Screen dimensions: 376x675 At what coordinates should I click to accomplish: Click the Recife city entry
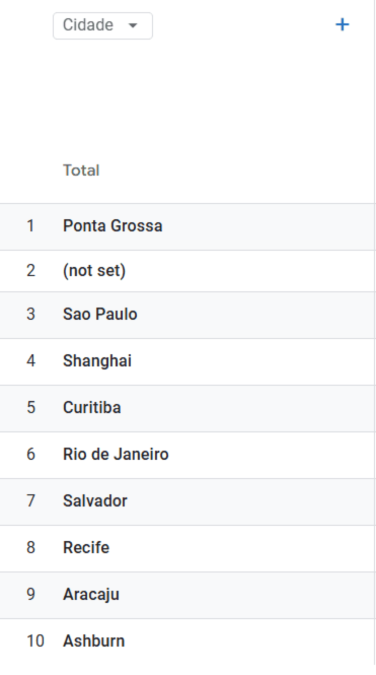(x=86, y=548)
